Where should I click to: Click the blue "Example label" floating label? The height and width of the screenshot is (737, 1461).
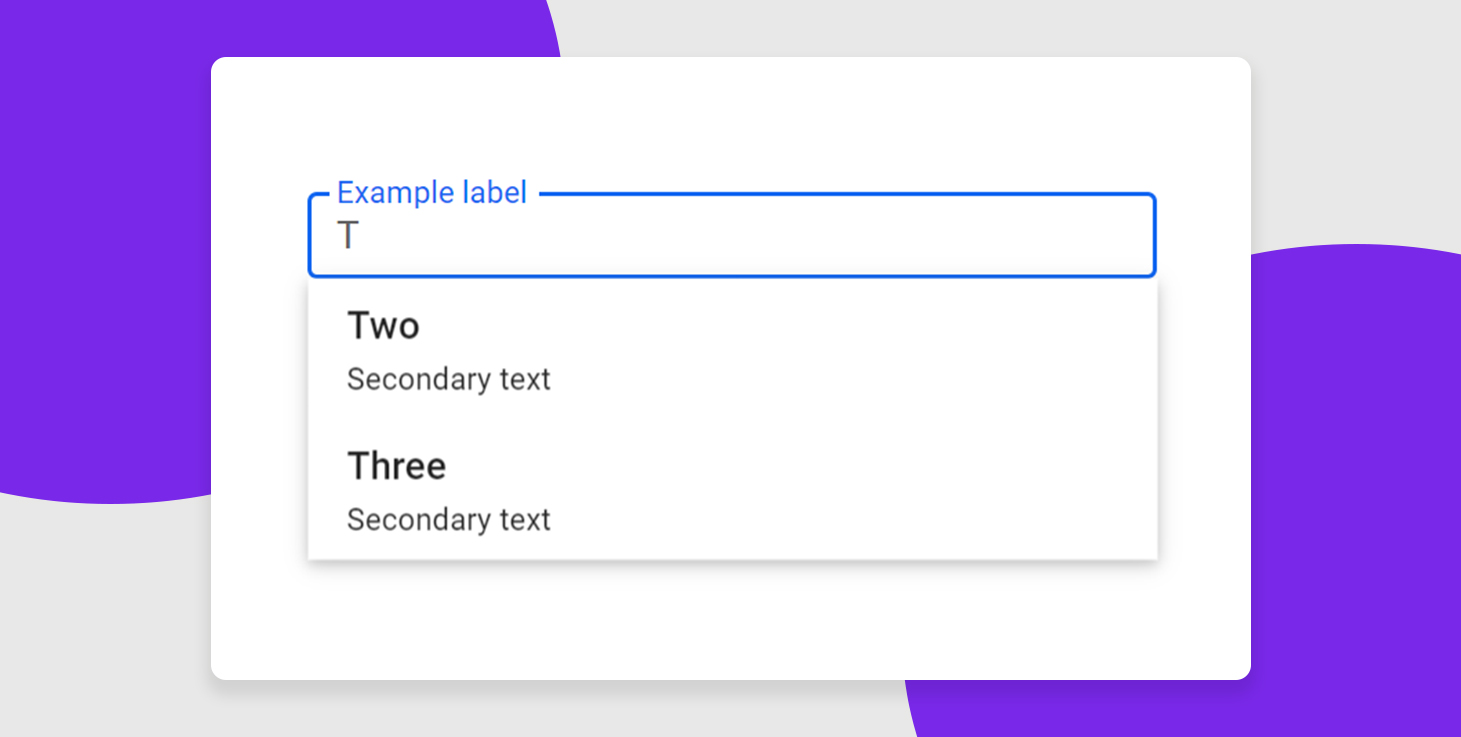pyautogui.click(x=431, y=192)
